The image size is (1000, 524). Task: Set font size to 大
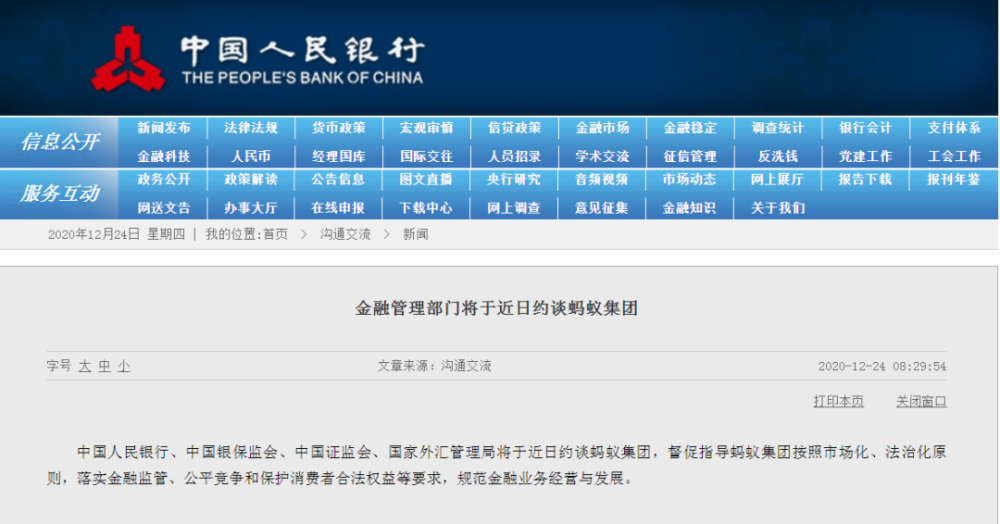[85, 366]
